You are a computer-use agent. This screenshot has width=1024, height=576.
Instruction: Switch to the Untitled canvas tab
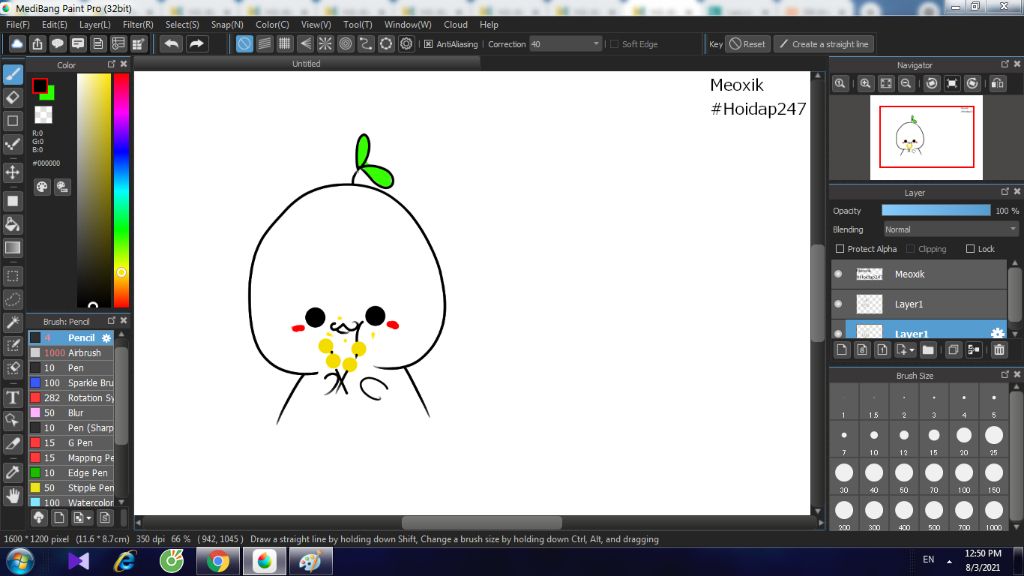point(306,63)
